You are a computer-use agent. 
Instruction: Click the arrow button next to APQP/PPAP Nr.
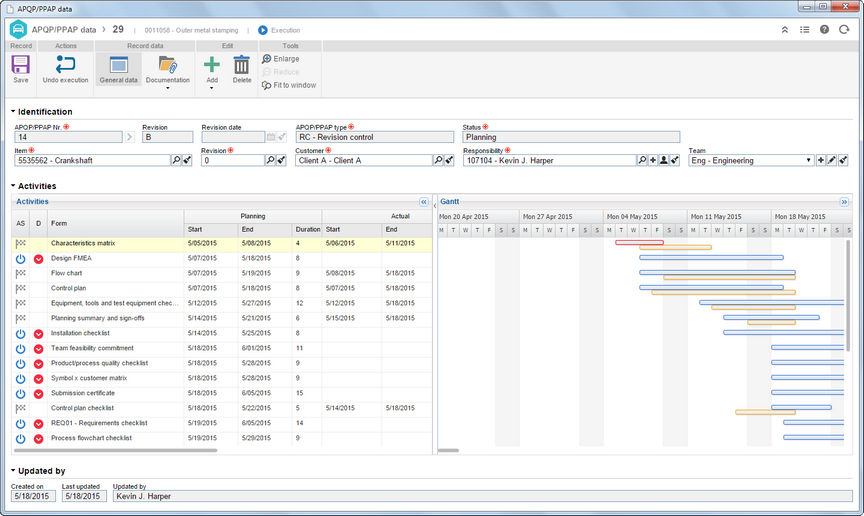[129, 137]
